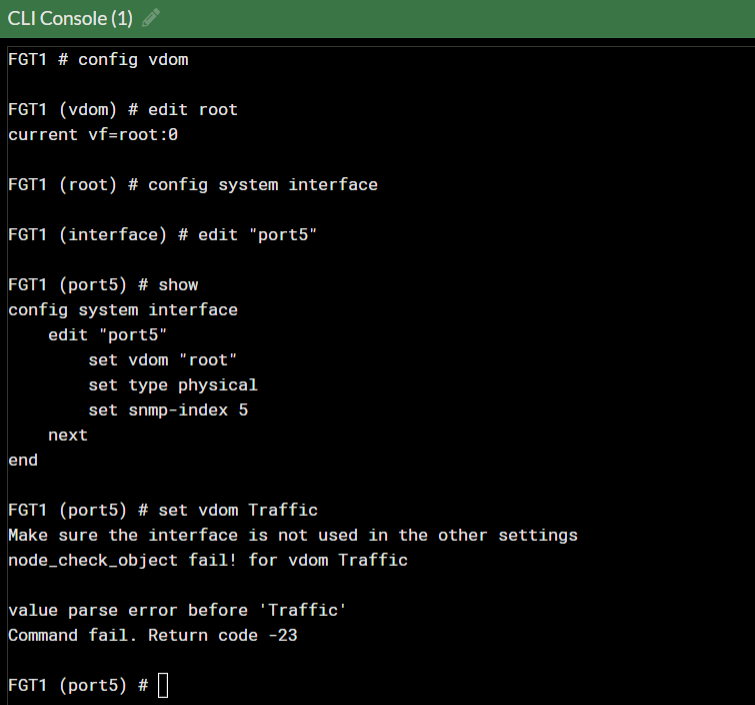Click the 'Make sure the interface' warning line
This screenshot has height=705, width=755.
(x=293, y=535)
